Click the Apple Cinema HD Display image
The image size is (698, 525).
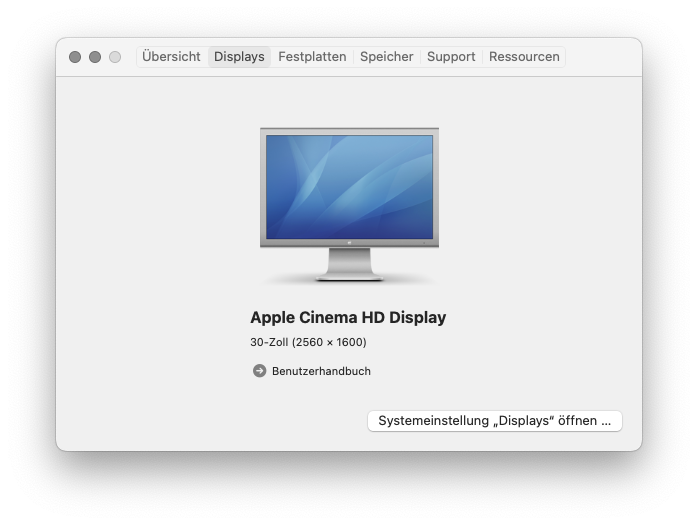349,205
